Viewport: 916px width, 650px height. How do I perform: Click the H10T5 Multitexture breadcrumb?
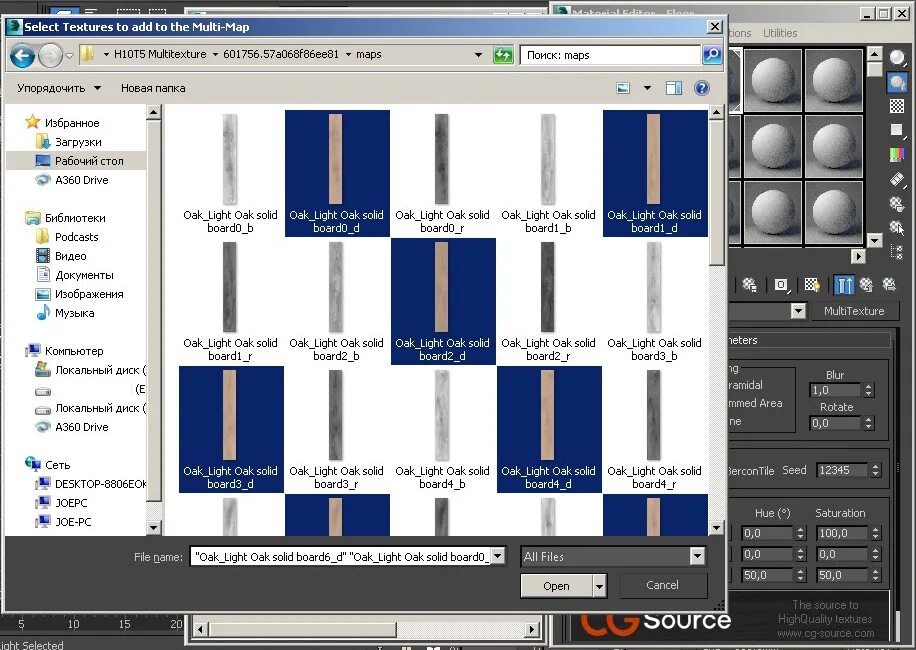[160, 54]
